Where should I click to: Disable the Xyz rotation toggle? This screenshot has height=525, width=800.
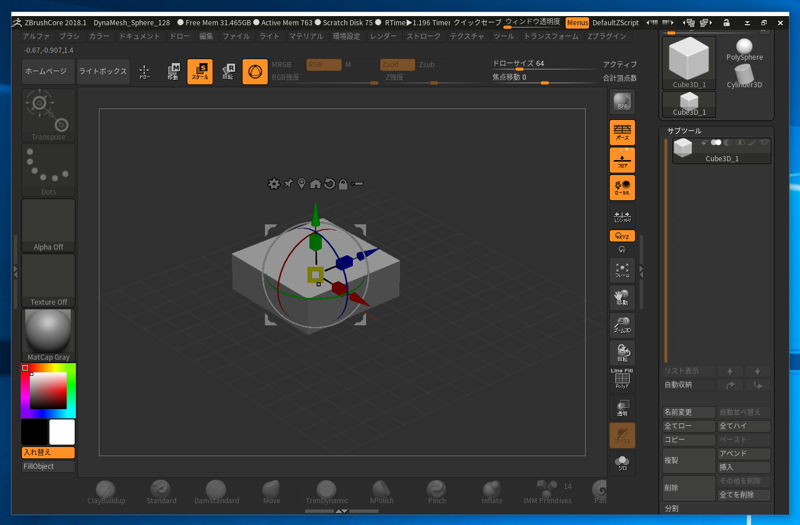click(622, 236)
